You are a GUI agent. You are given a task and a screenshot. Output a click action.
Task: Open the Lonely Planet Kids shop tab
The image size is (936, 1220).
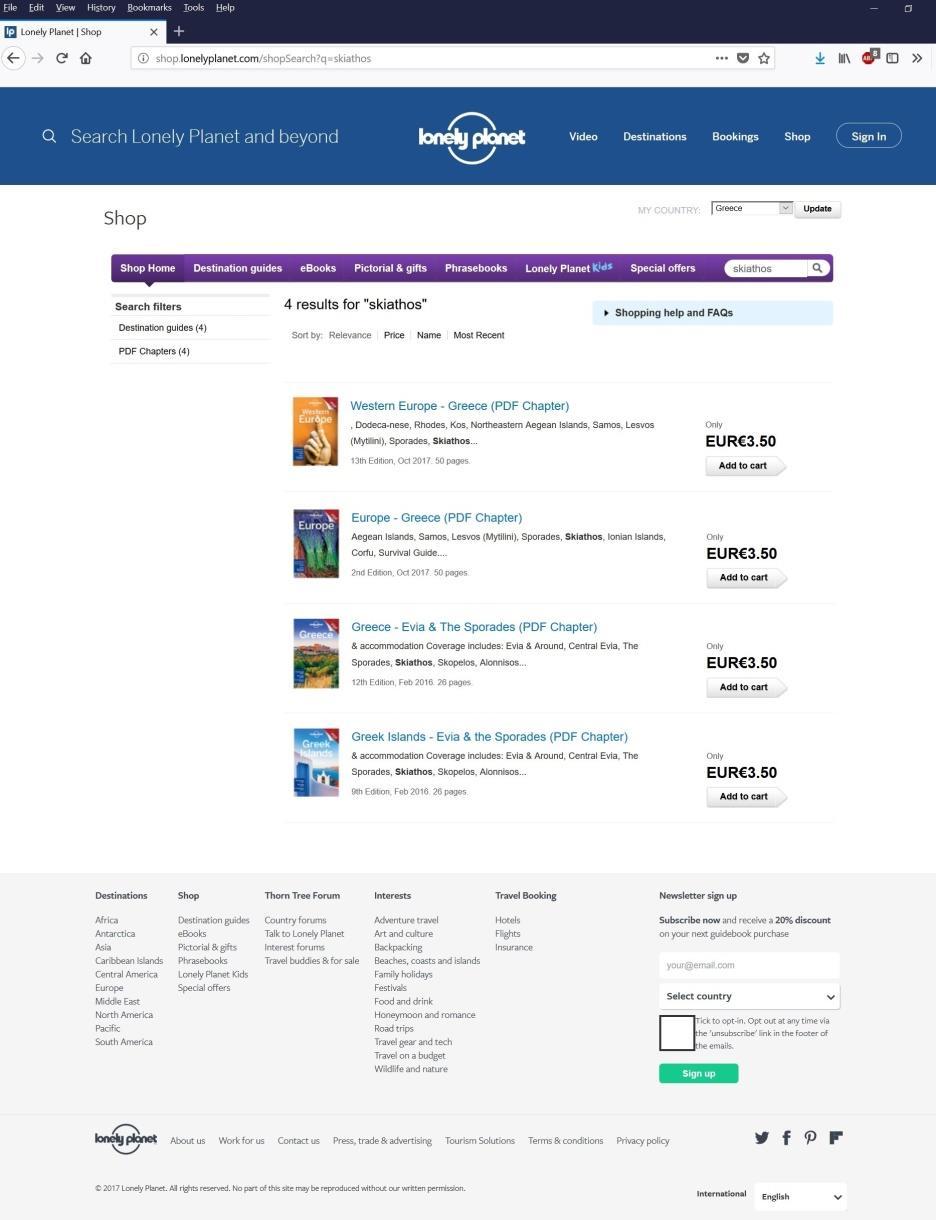pos(568,268)
